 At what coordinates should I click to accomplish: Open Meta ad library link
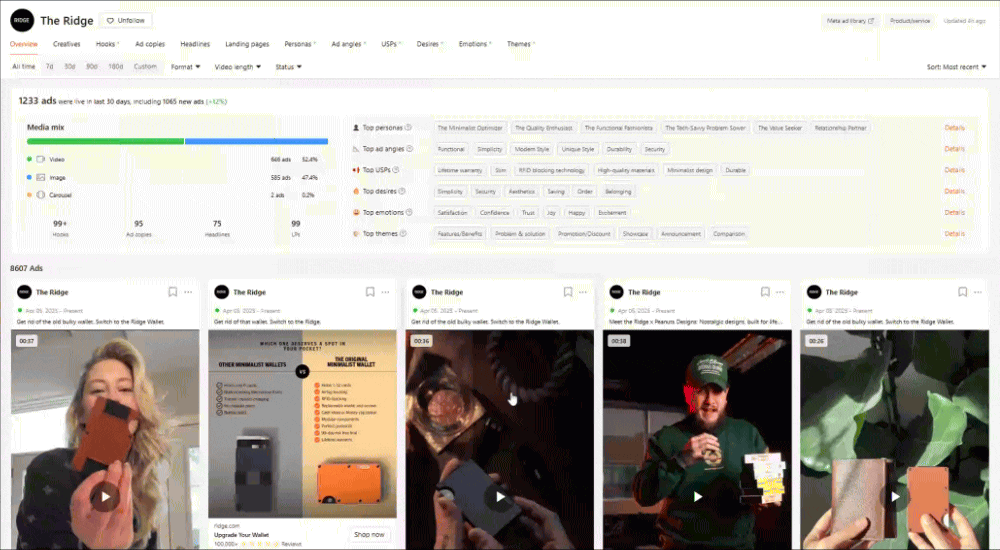coord(850,20)
